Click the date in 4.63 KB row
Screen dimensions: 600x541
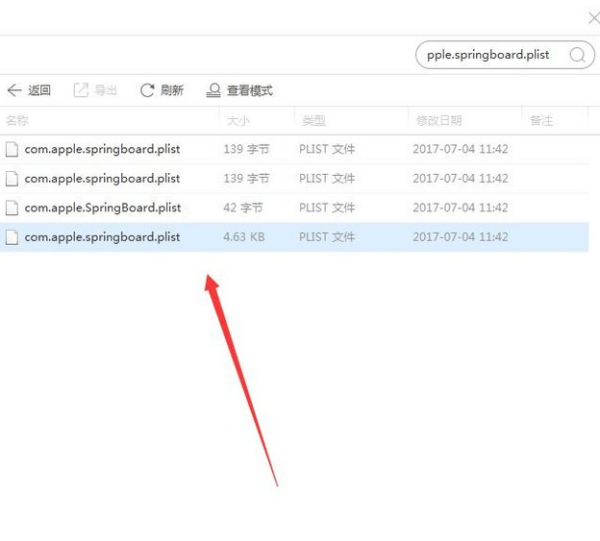[460, 237]
